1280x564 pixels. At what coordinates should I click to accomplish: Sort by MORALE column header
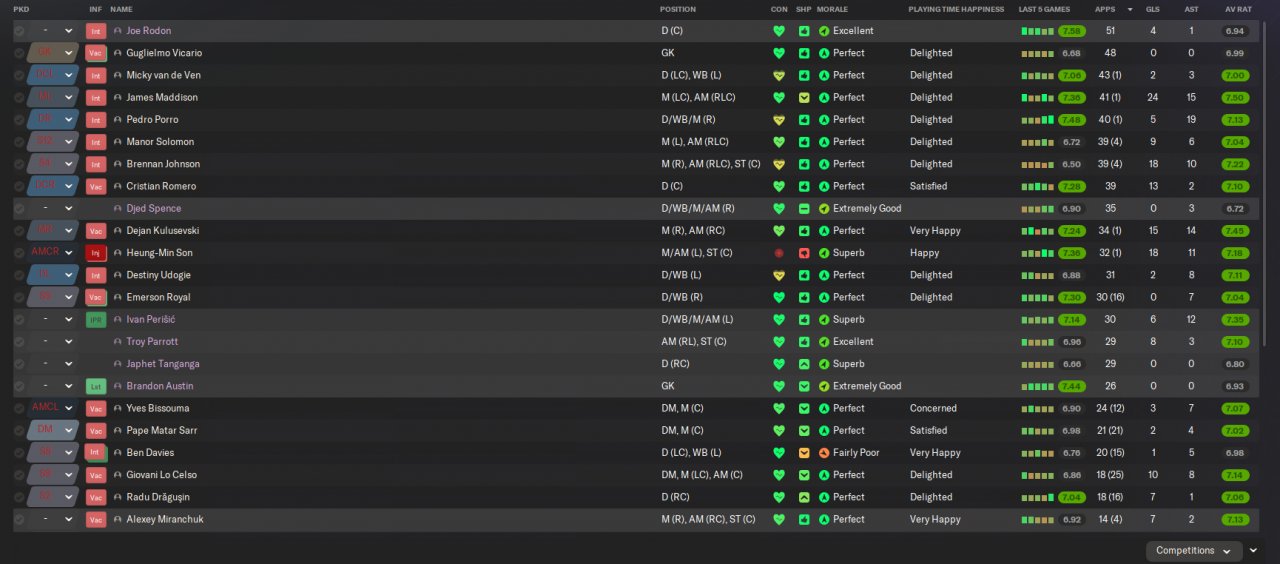(x=832, y=9)
